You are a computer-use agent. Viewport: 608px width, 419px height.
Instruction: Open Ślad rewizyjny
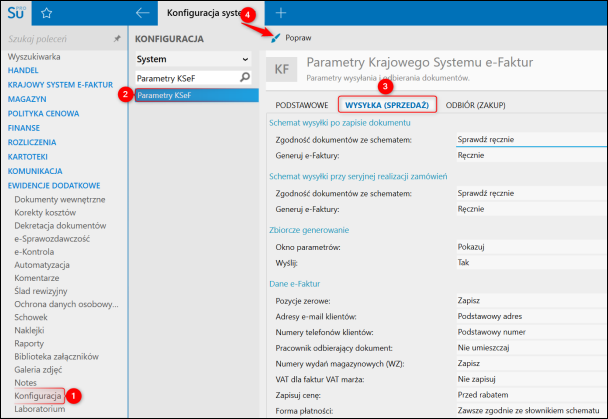click(41, 291)
